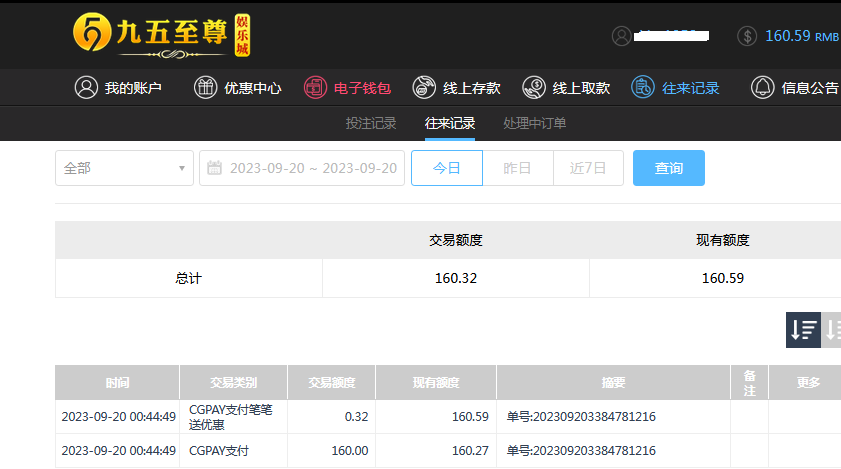841x469 pixels.
Task: Open the 线上取款 menu
Action: click(x=566, y=87)
